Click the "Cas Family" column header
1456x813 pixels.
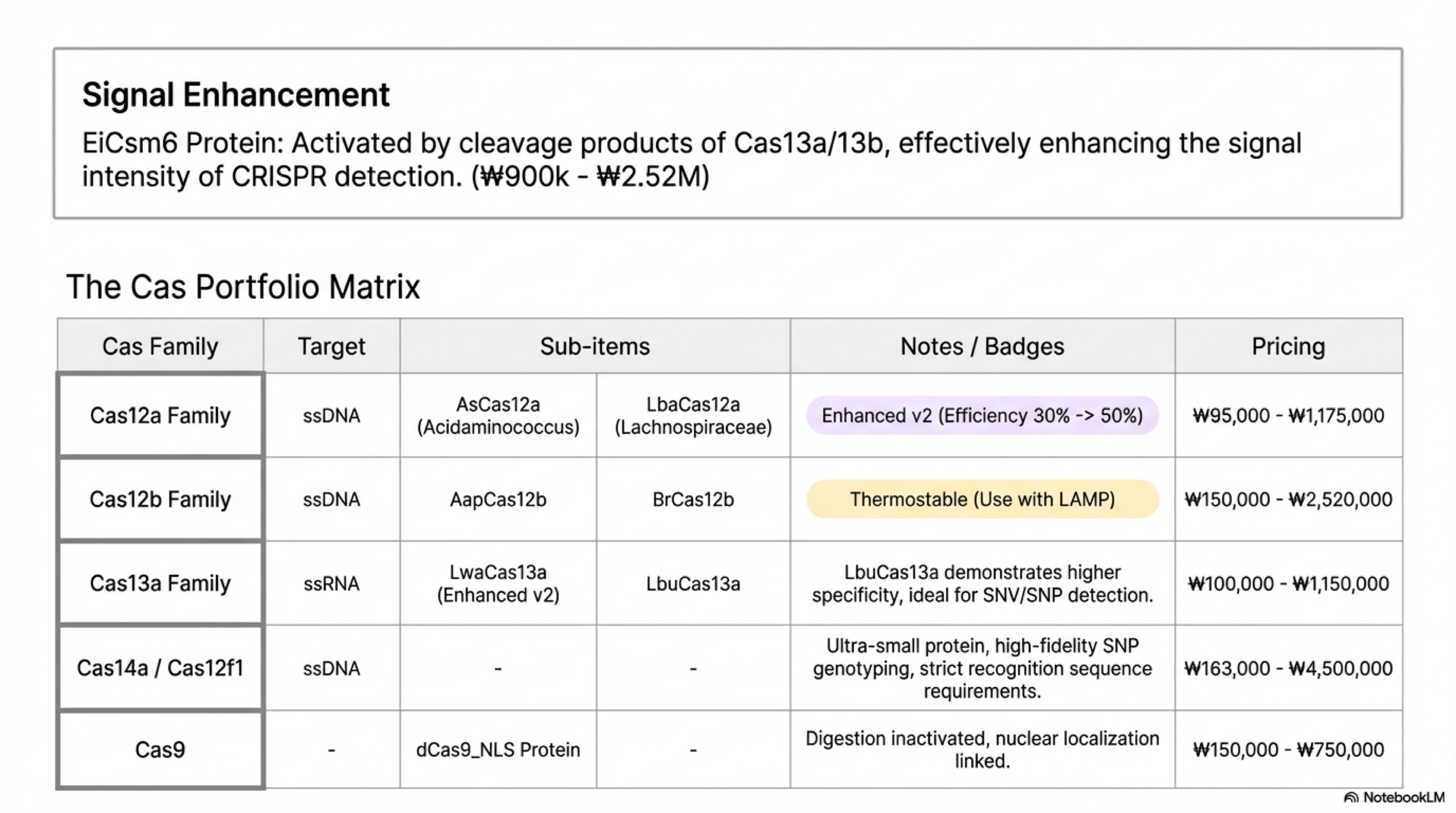coord(160,346)
